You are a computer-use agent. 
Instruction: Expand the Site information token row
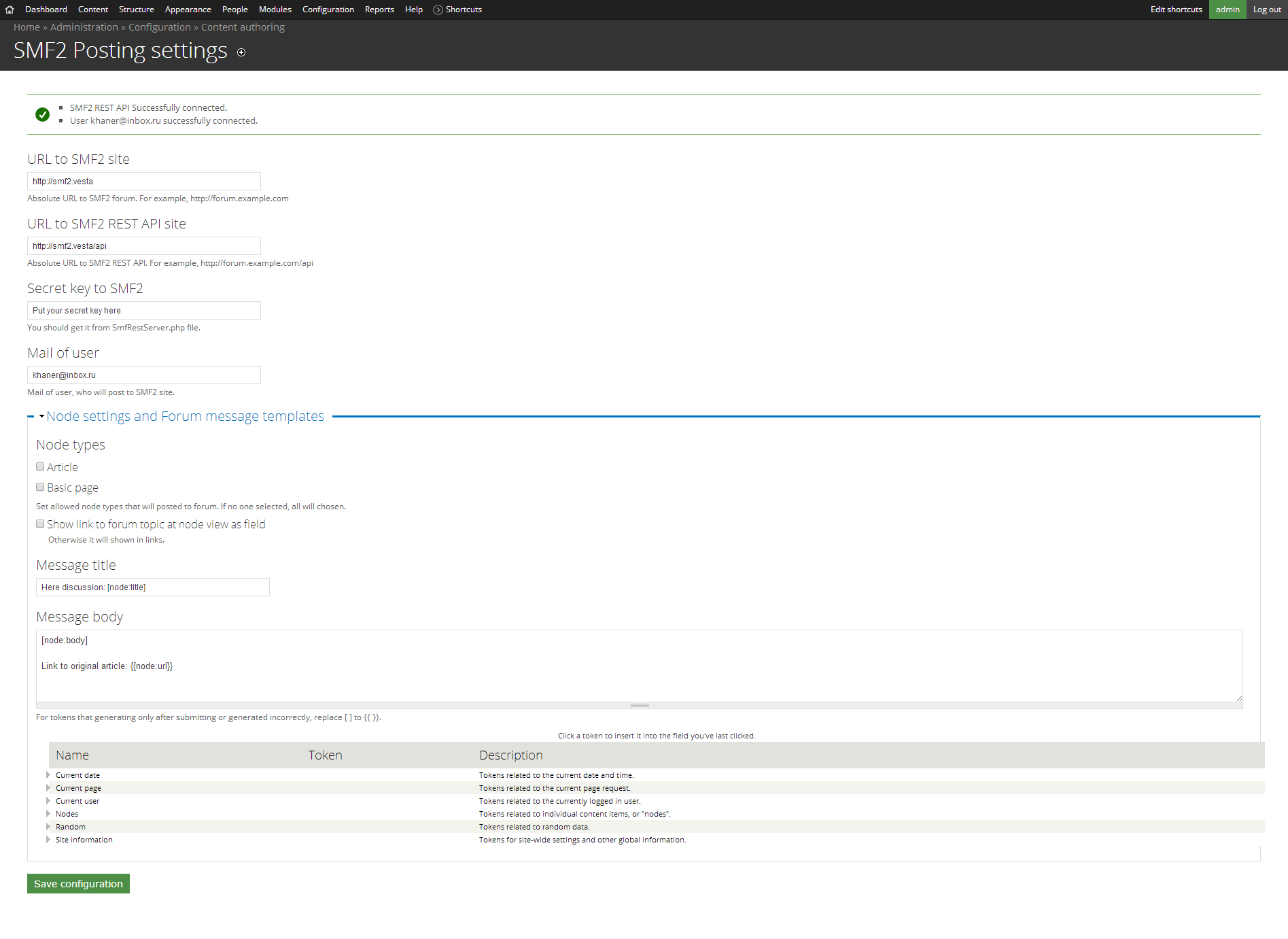coord(48,840)
